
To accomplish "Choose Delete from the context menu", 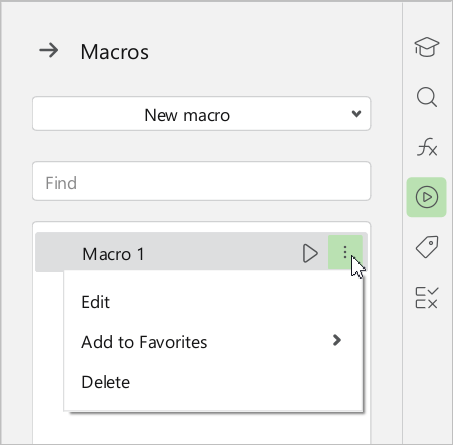I will (105, 382).
